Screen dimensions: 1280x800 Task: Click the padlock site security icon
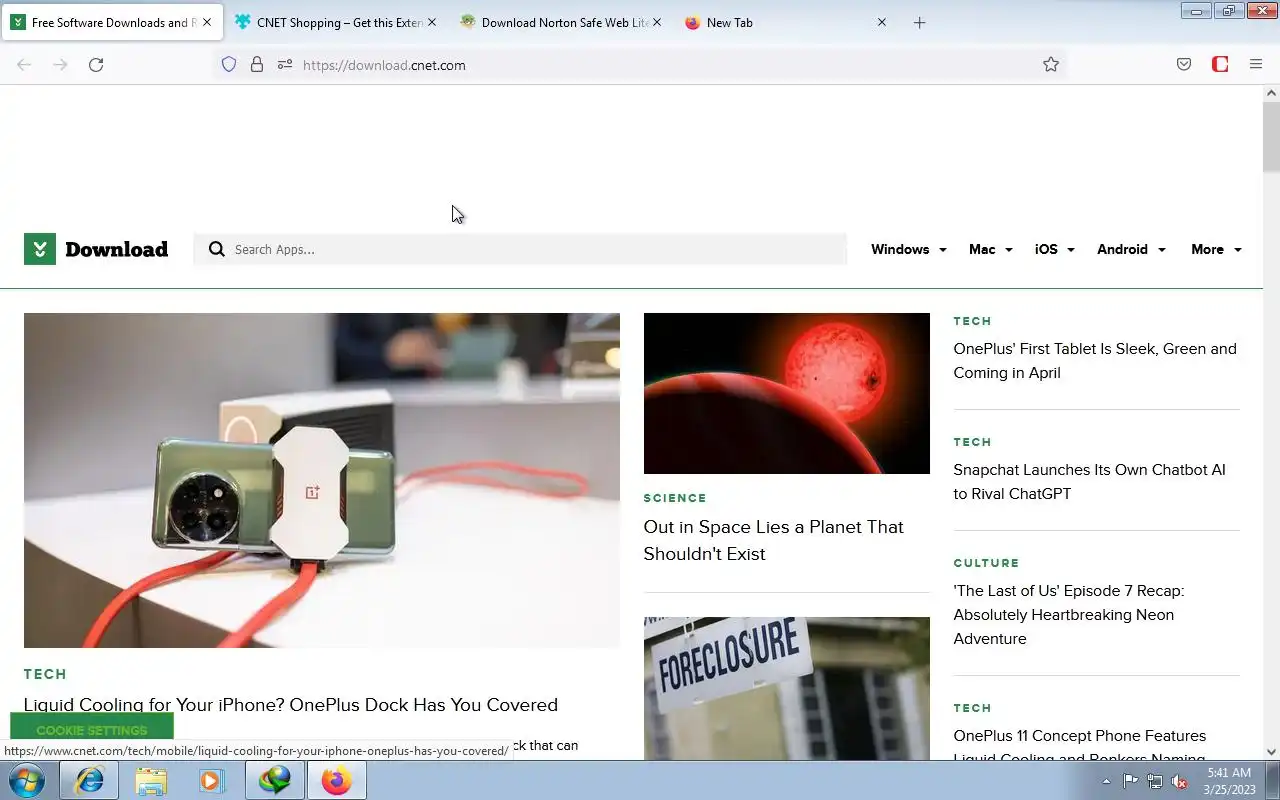pyautogui.click(x=257, y=65)
